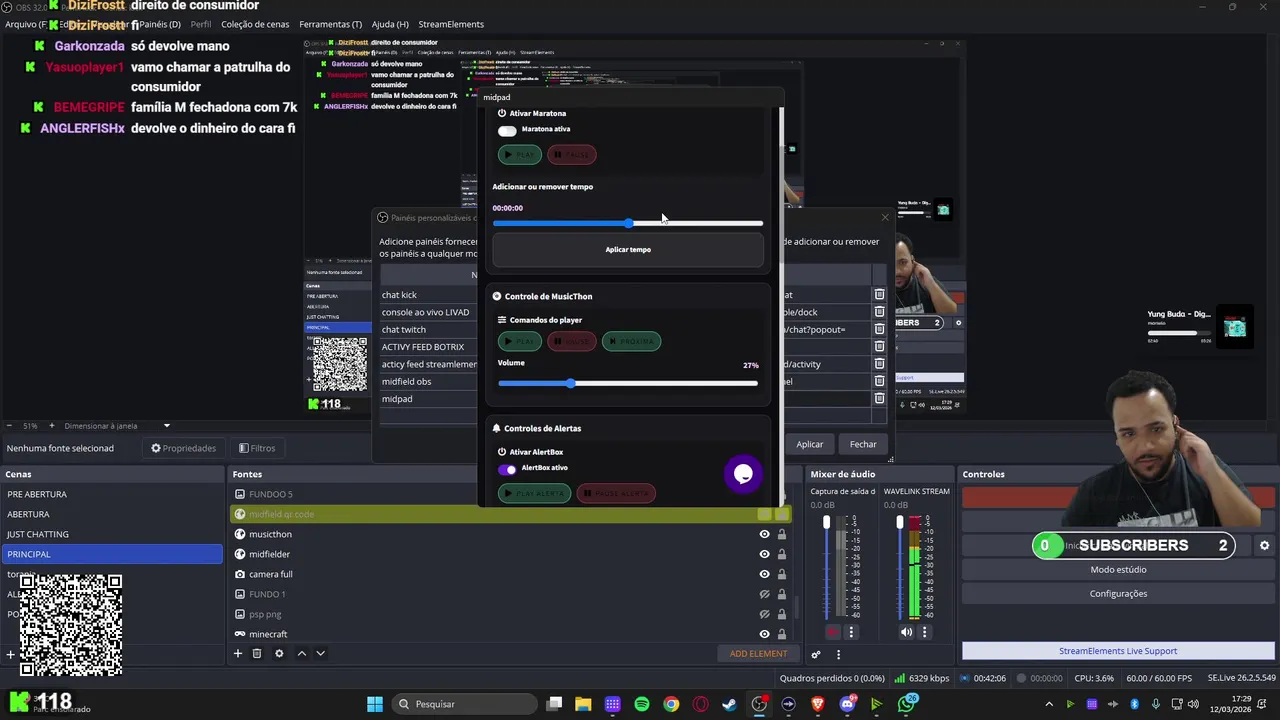The height and width of the screenshot is (720, 1280).
Task: Show the hidden psp png source
Action: point(764,614)
